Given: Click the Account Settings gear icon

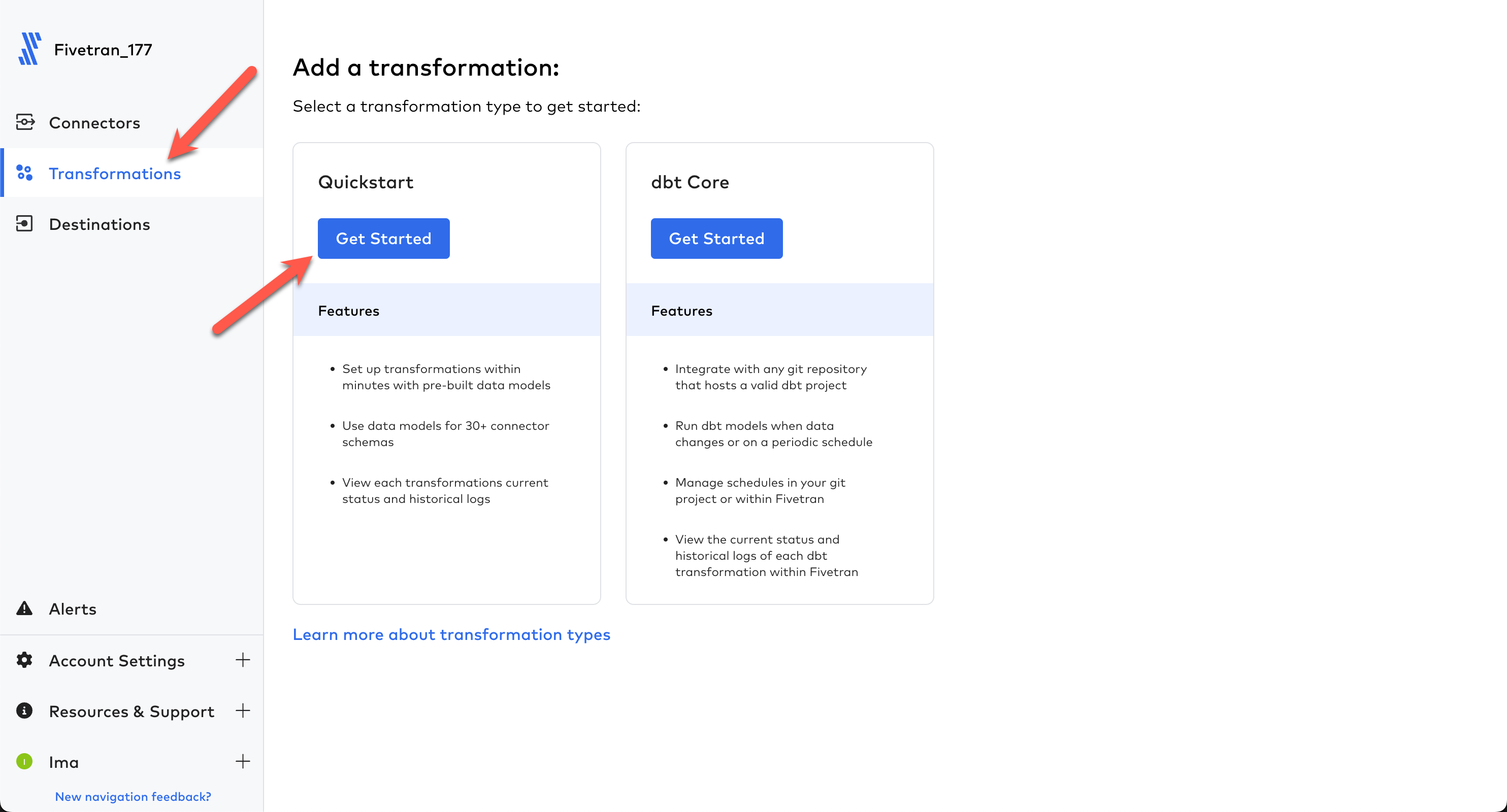Looking at the screenshot, I should point(24,661).
